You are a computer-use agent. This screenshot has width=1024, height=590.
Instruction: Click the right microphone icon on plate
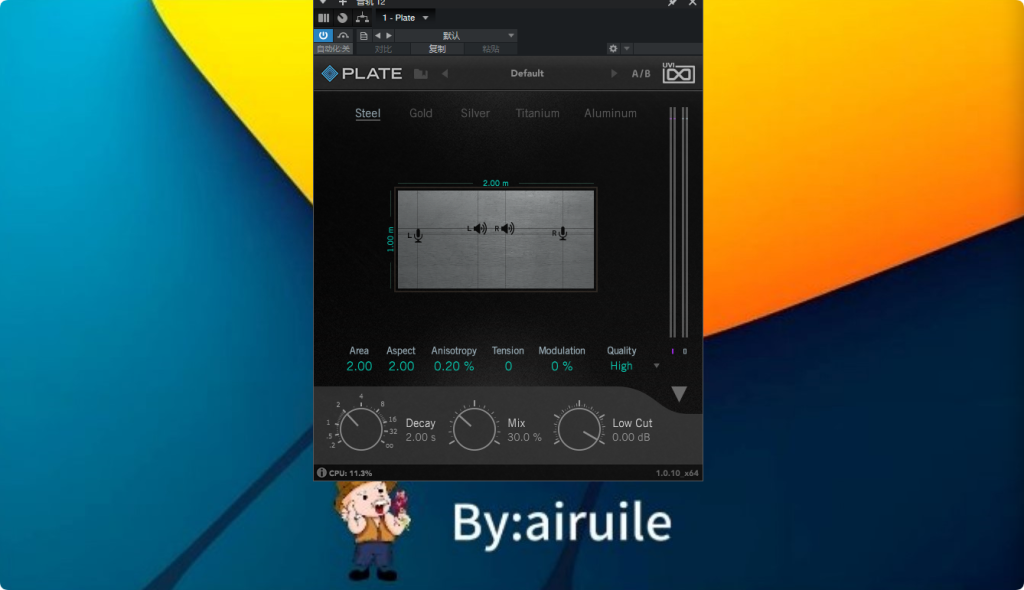(562, 233)
